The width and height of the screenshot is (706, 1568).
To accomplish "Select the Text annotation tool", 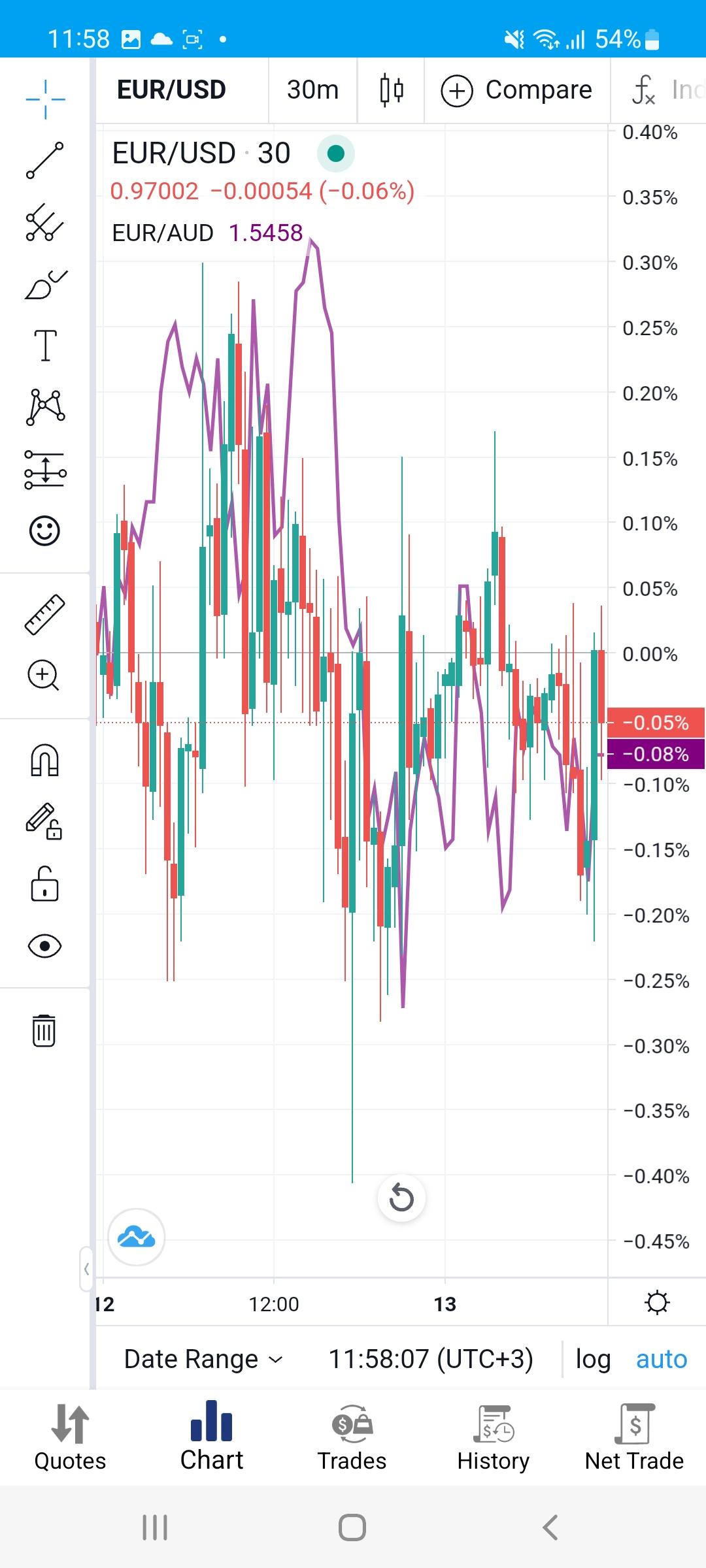I will (x=45, y=345).
